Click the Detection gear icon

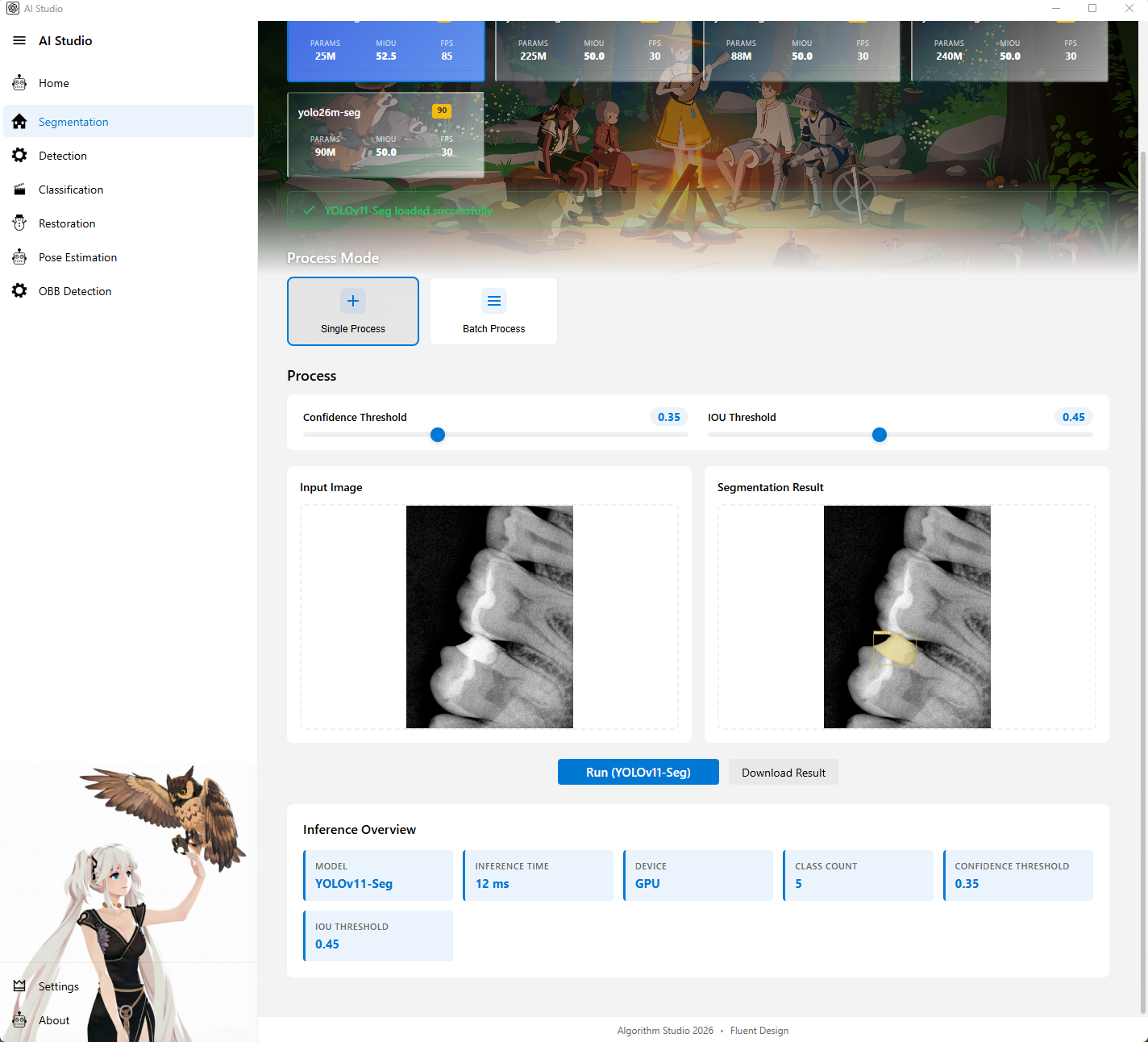[x=19, y=156]
